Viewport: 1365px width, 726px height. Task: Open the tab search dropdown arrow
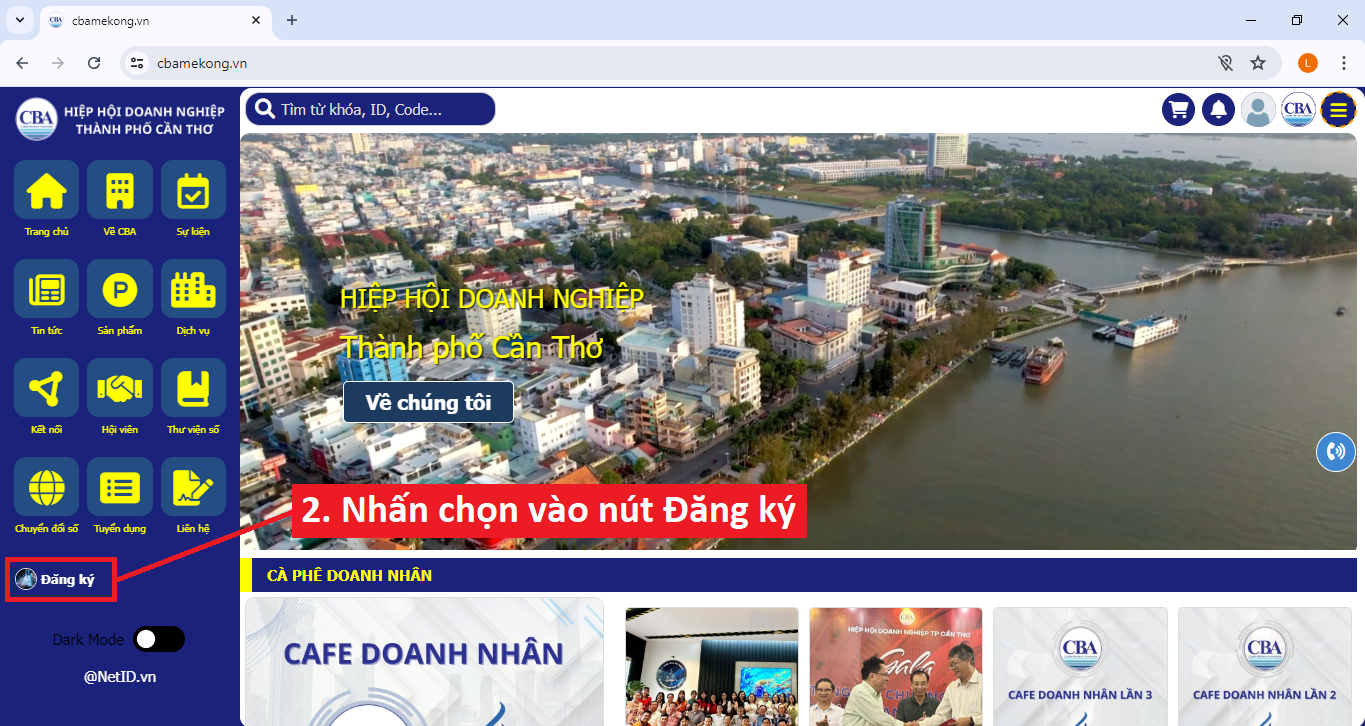pyautogui.click(x=19, y=20)
